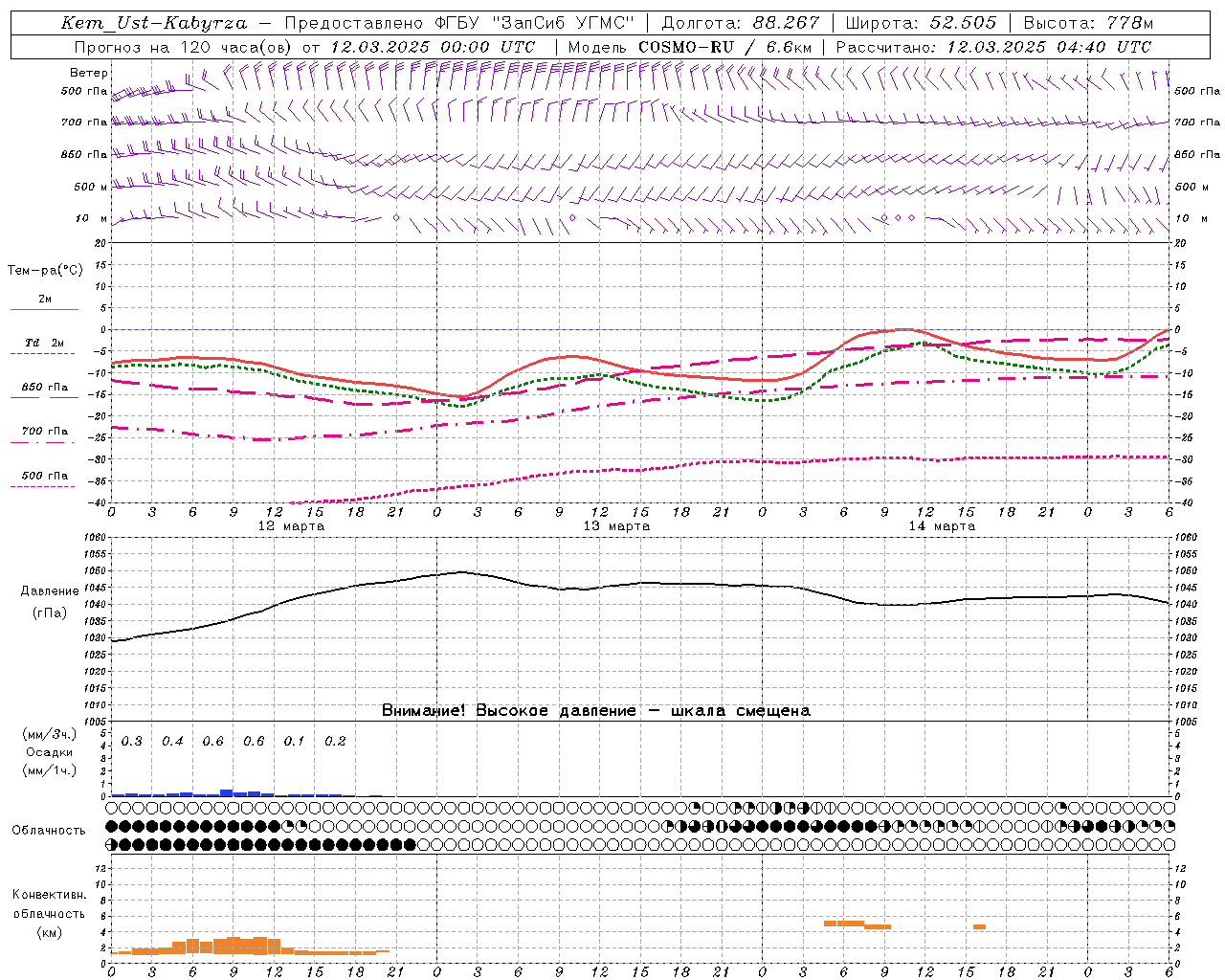Click the Конвективн. convective cloud label
1225x980 pixels.
pos(49,895)
